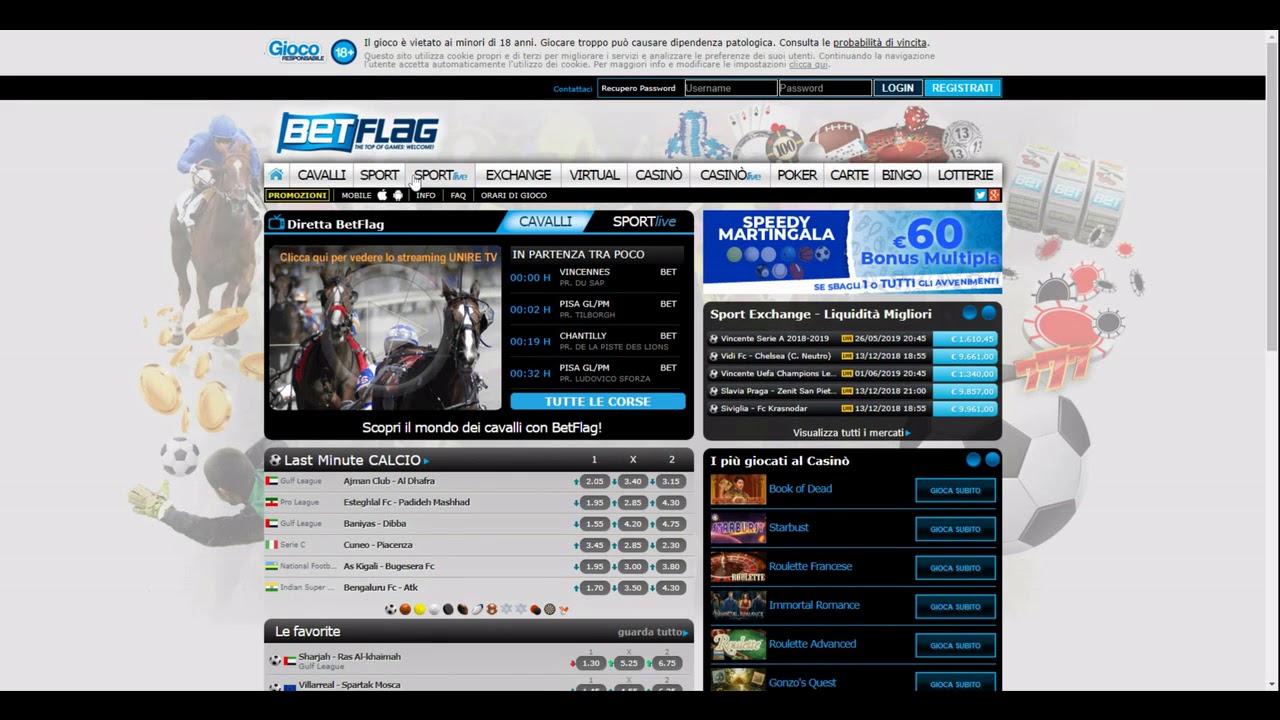Switch to CAVALLI tab in Diretta BetFlag
The image size is (1280, 720).
tap(545, 222)
